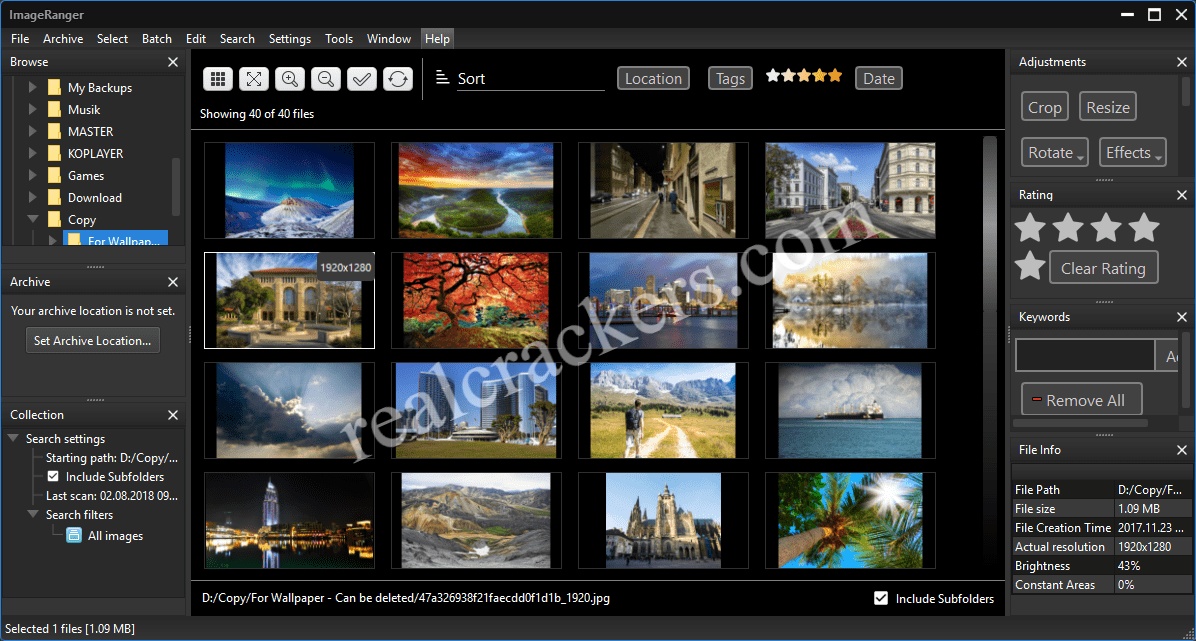The height and width of the screenshot is (641, 1196).
Task: Click the Keywords panel horizontal scrollbar
Action: (x=1080, y=422)
